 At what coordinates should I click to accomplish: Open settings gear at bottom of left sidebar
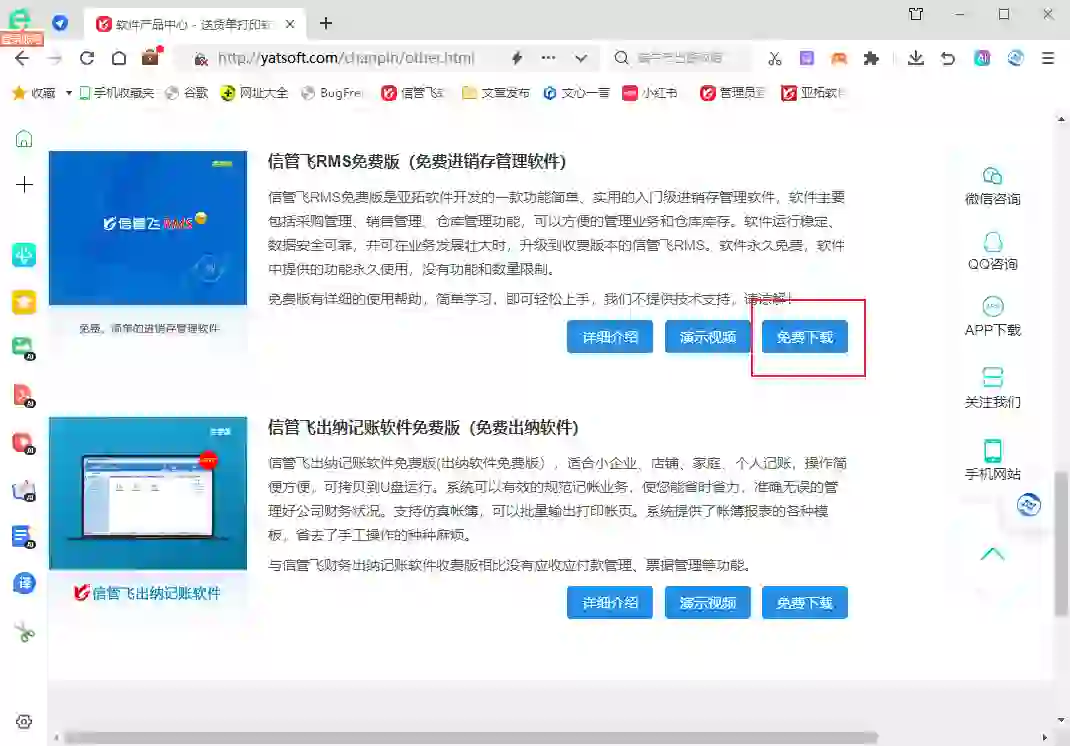point(23,721)
